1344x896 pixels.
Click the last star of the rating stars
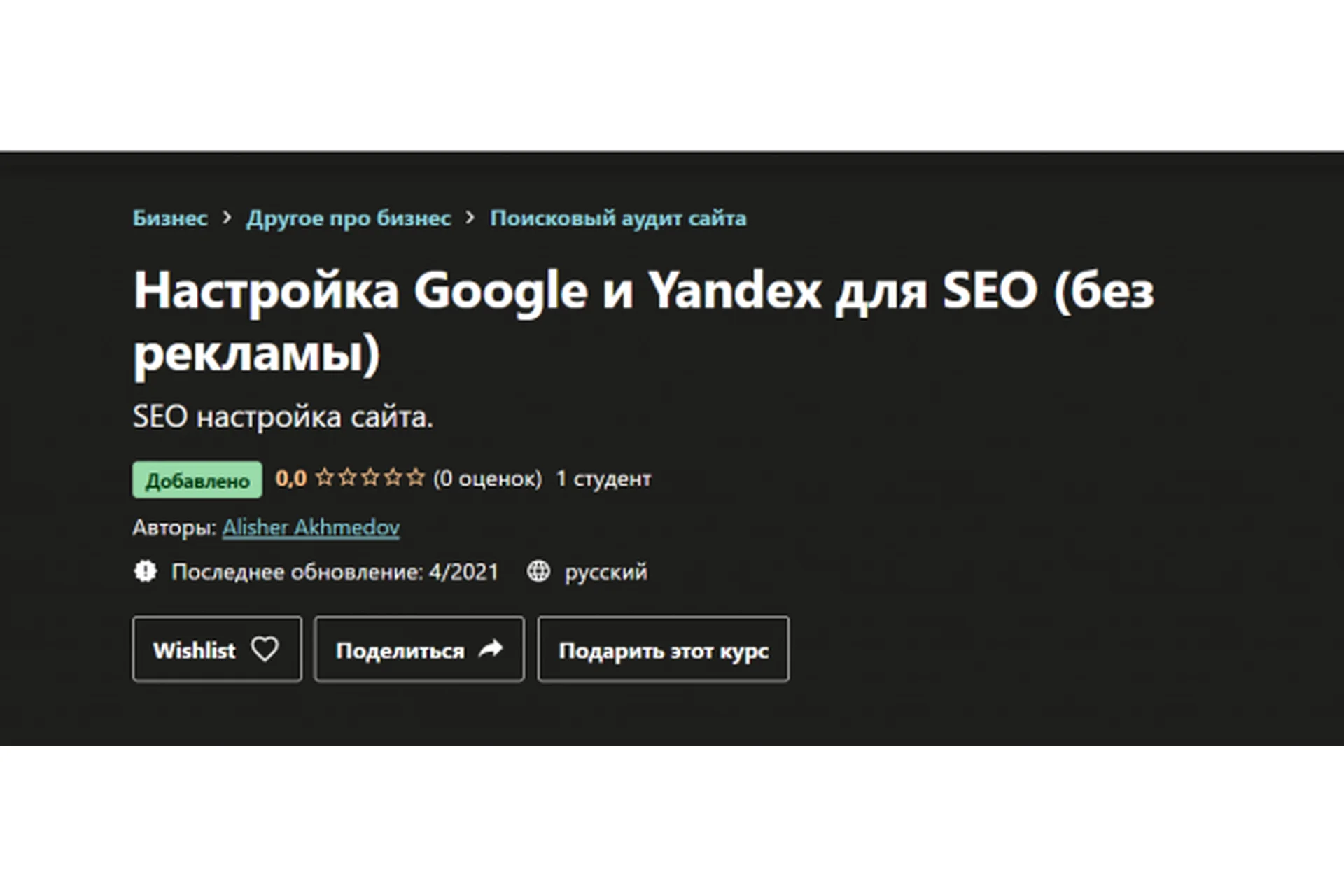tap(416, 477)
